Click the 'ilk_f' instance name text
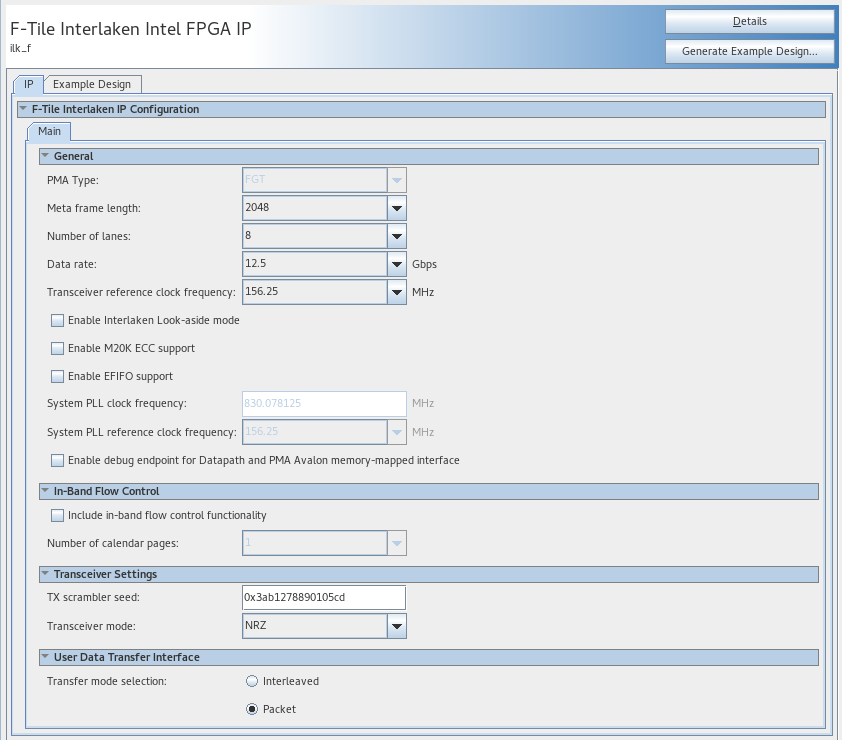The width and height of the screenshot is (842, 740). point(20,48)
